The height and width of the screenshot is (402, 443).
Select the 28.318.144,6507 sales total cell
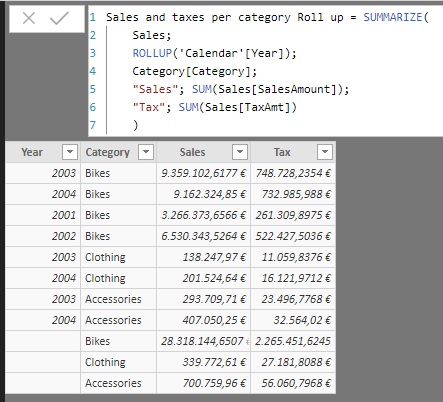point(203,341)
